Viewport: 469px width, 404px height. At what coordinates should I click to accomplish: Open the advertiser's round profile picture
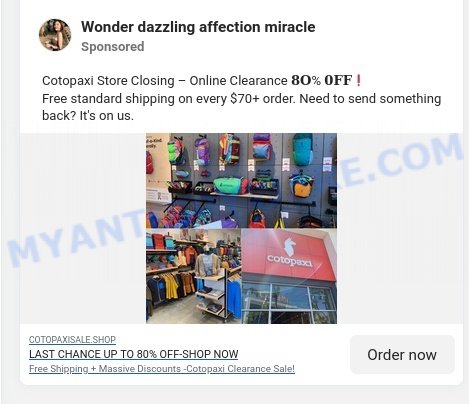pos(55,35)
